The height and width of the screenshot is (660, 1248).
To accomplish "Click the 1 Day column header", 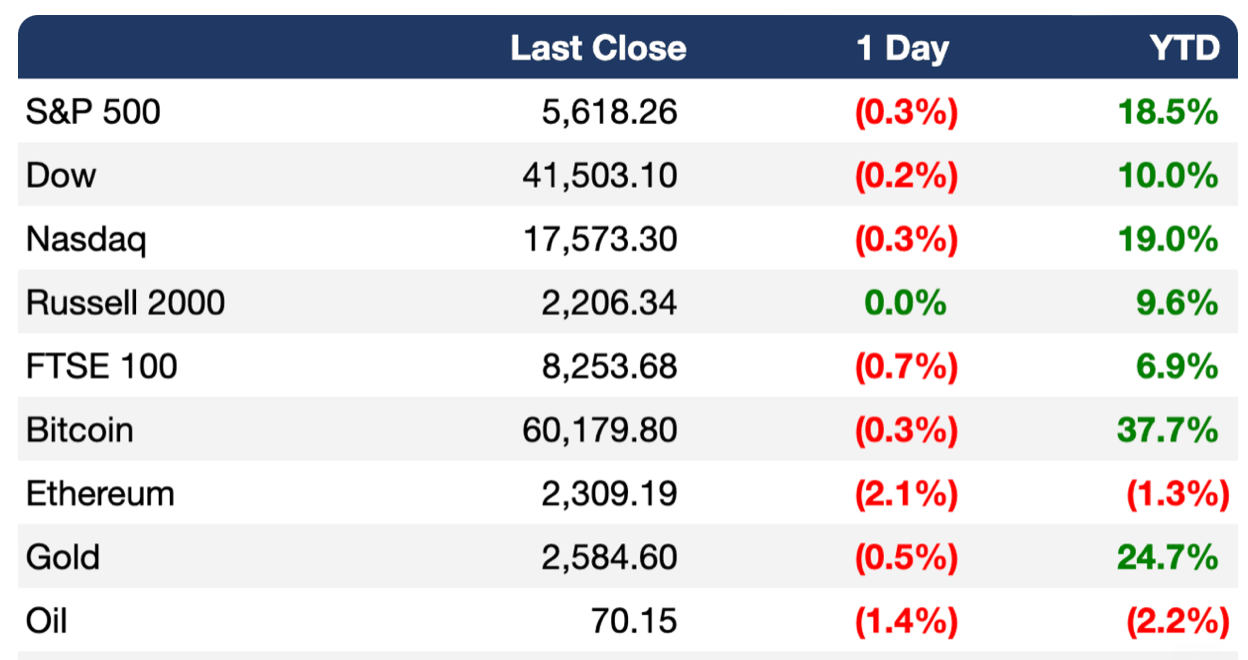I will [x=903, y=49].
